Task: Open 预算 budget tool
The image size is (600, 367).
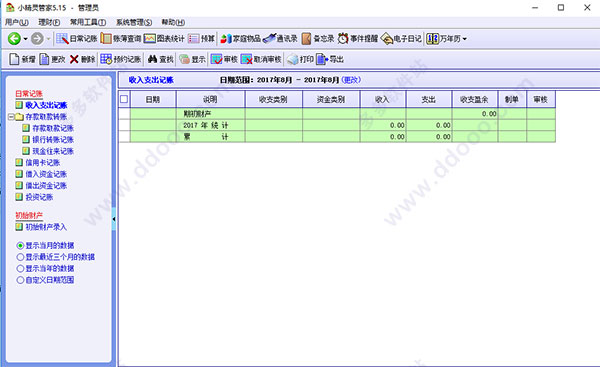Action: (201, 39)
